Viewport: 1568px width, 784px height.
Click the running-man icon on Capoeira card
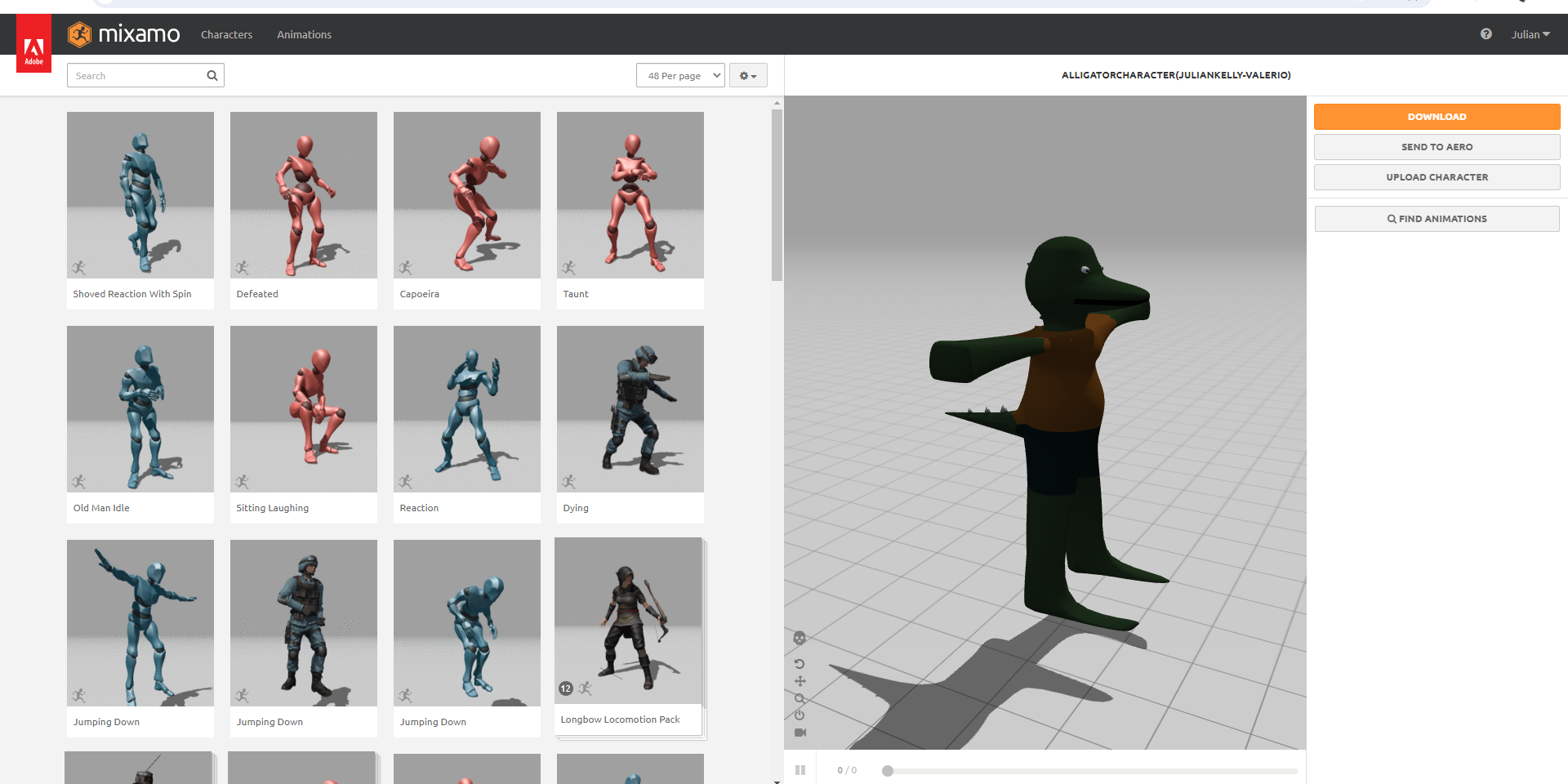coord(406,268)
